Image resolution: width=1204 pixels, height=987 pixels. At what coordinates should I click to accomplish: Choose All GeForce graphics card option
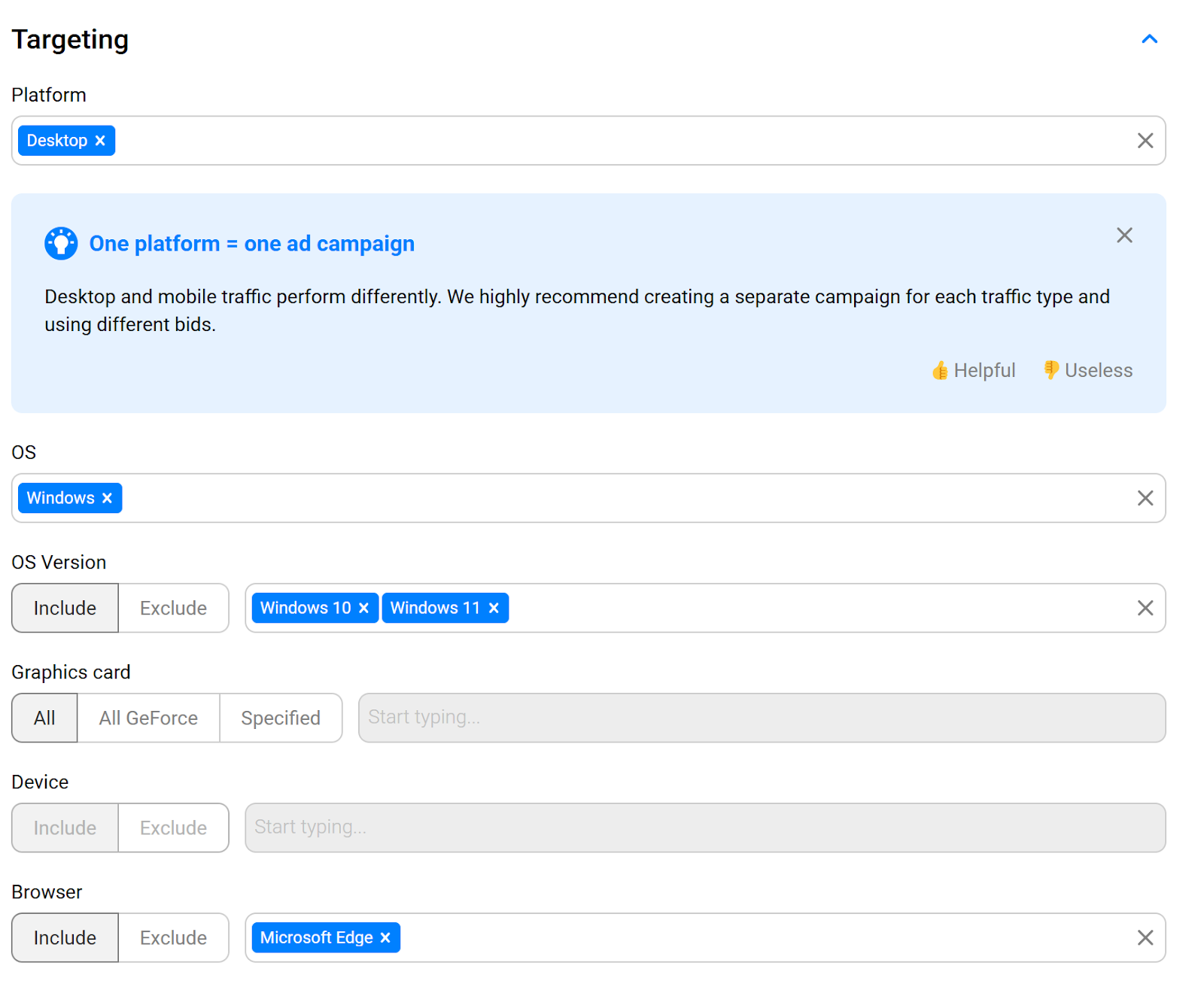coord(148,718)
